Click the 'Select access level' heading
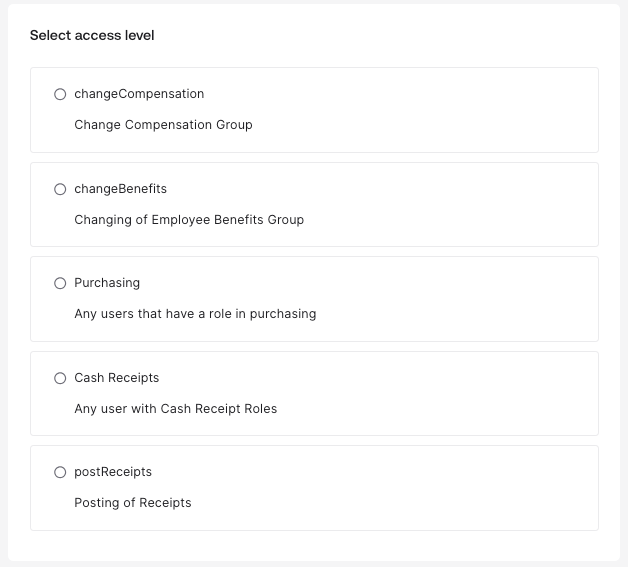Image resolution: width=628 pixels, height=567 pixels. pos(92,36)
